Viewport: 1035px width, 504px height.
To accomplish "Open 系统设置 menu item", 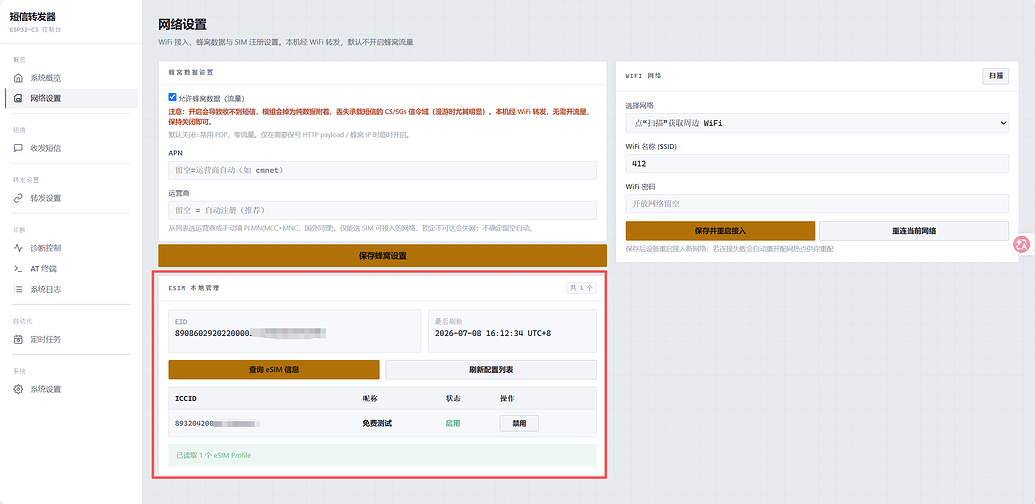I will 71,389.
